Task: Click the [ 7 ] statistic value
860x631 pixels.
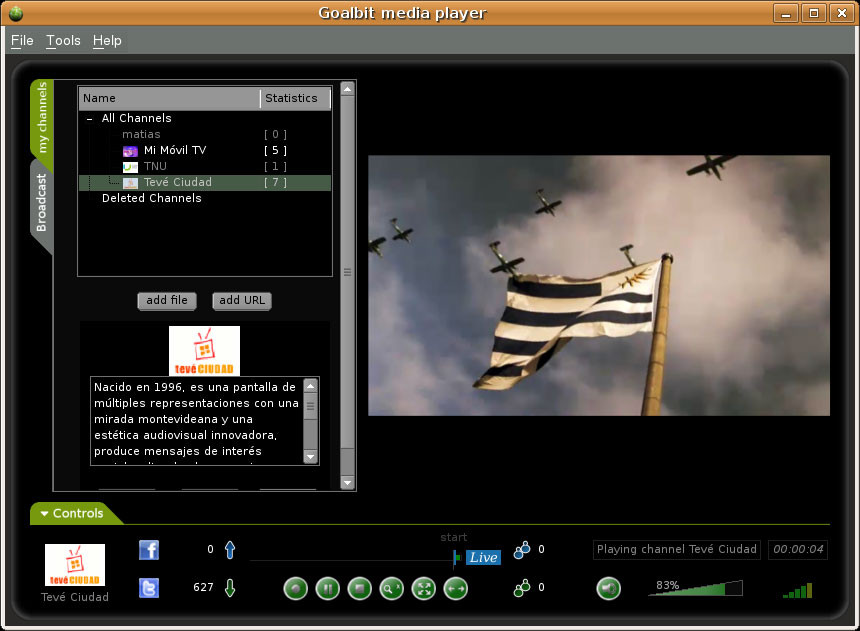Action: (275, 182)
